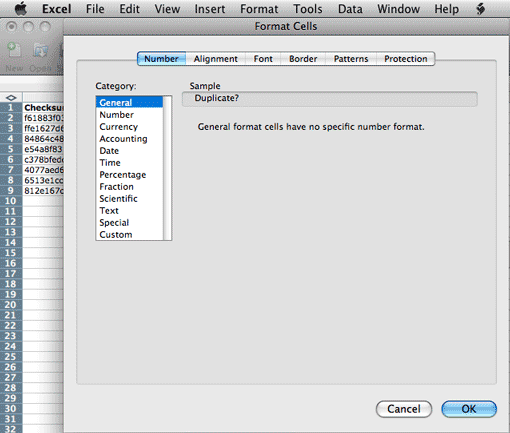The width and height of the screenshot is (510, 433).
Task: Open the script menu icon in menu bar
Action: [480, 9]
